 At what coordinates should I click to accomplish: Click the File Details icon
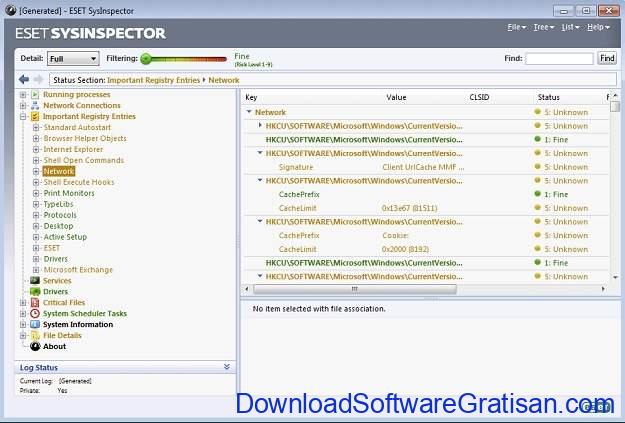coord(35,335)
